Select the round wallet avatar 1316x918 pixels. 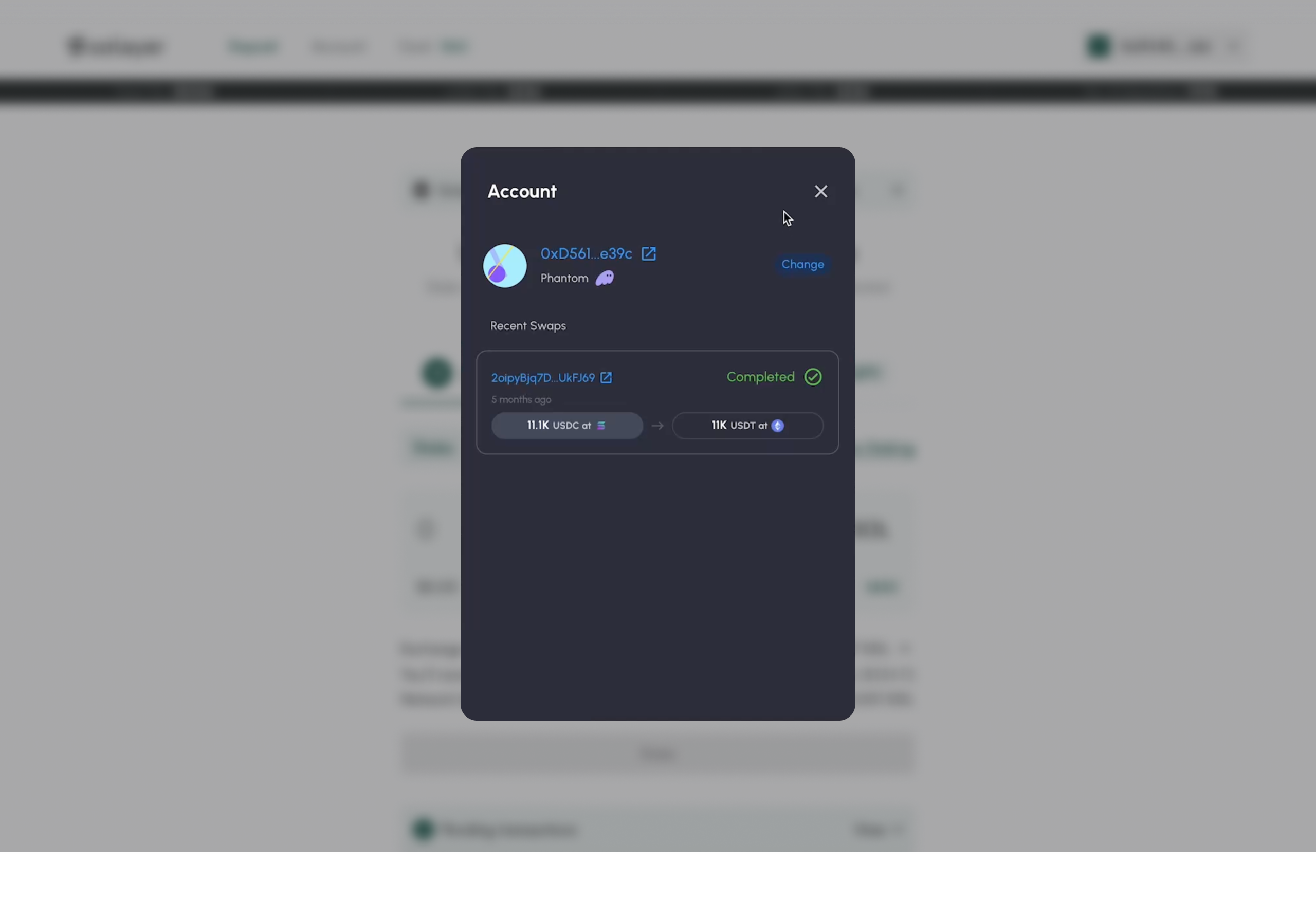504,266
